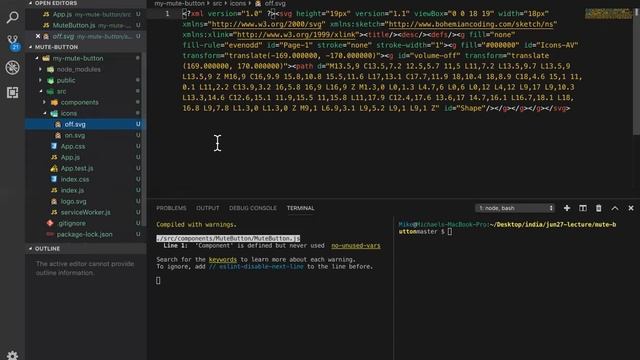Image resolution: width=640 pixels, height=360 pixels.
Task: Switch to the DEBUG CONSOLE tab
Action: 253,208
